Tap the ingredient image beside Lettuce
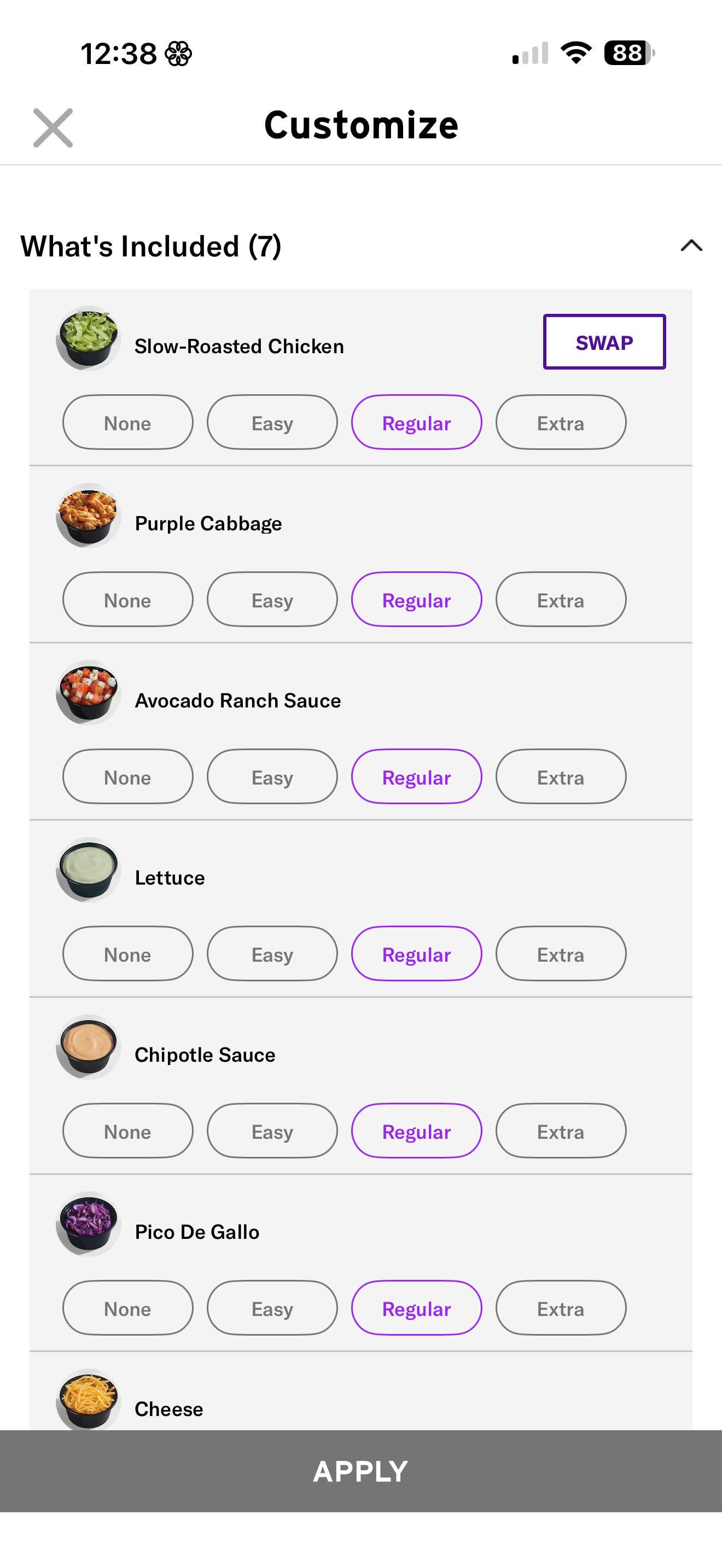722x1568 pixels. [x=88, y=870]
